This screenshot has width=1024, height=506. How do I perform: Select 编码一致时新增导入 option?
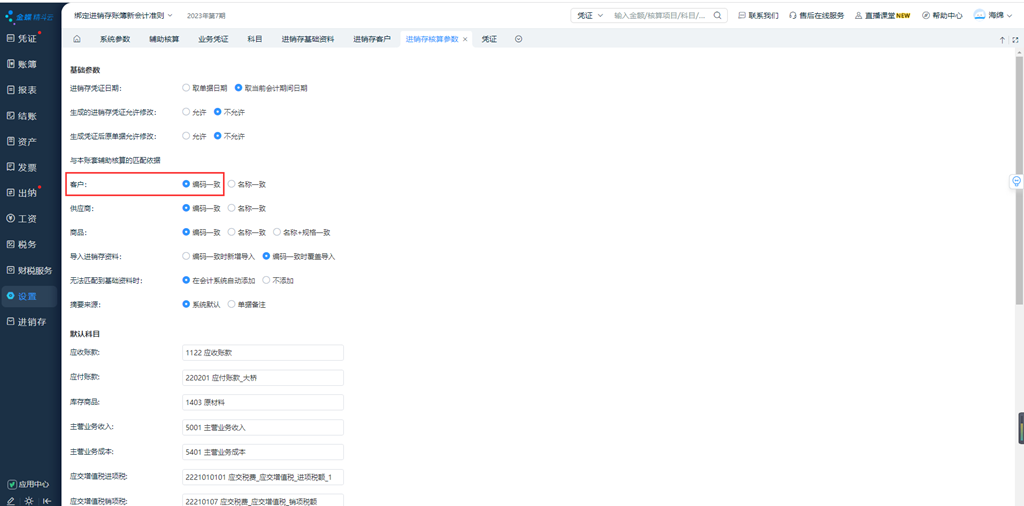pos(218,257)
